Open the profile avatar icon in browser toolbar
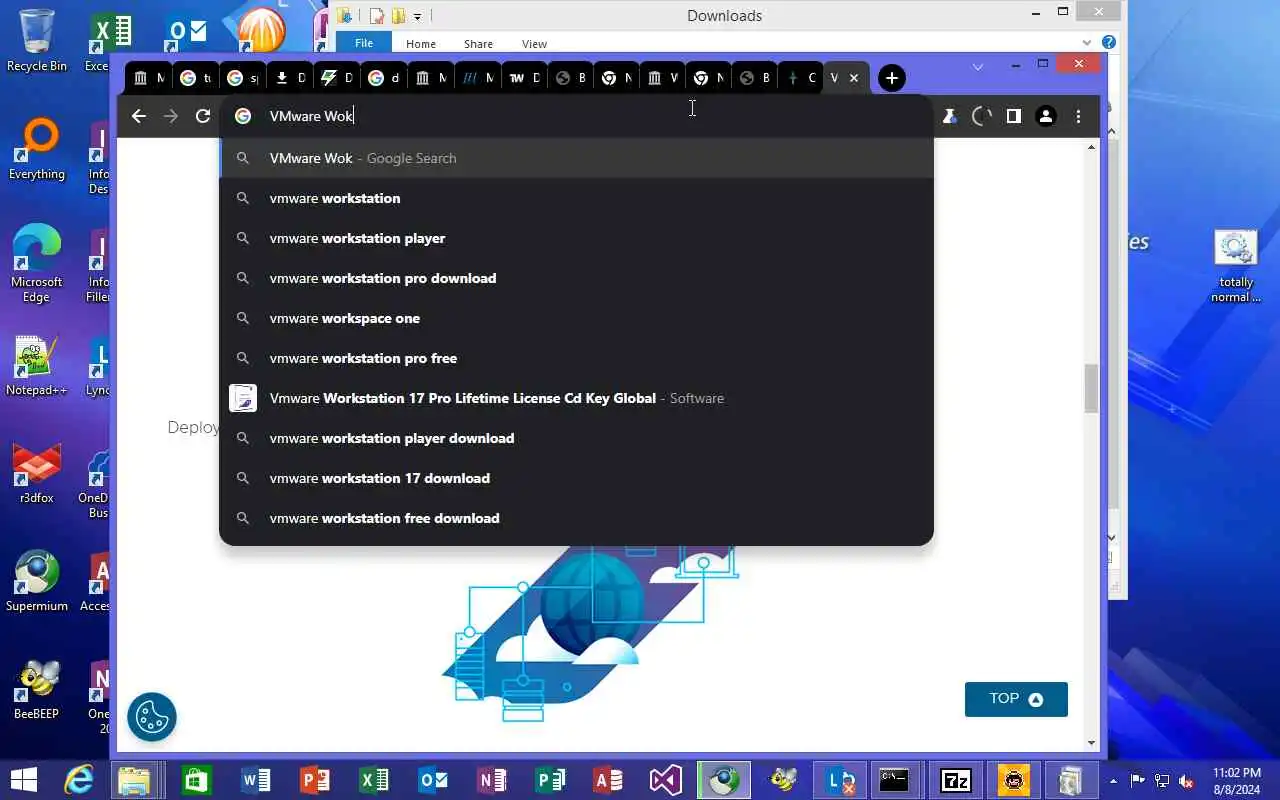The width and height of the screenshot is (1280, 800). pyautogui.click(x=1046, y=116)
